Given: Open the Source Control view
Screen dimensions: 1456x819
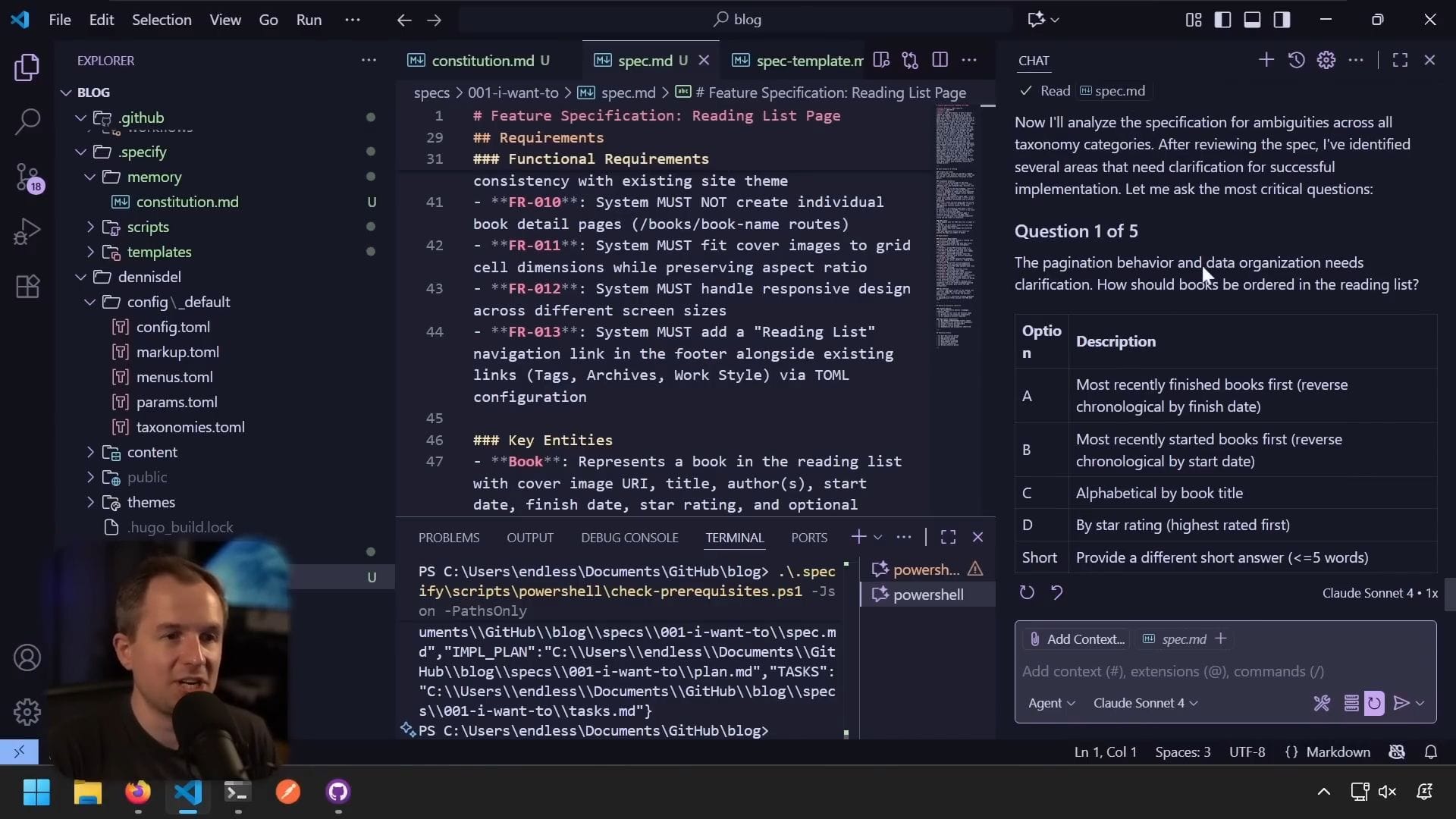Looking at the screenshot, I should point(27,177).
